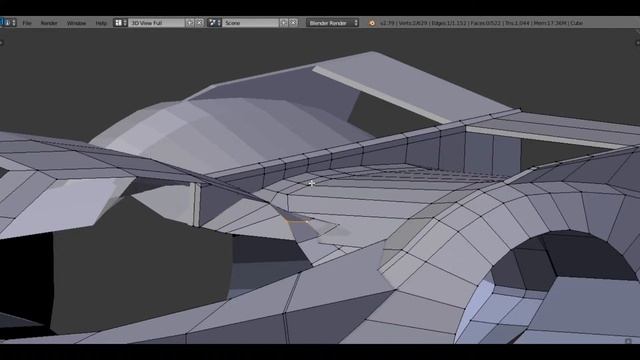Open the Help menu

tap(101, 23)
